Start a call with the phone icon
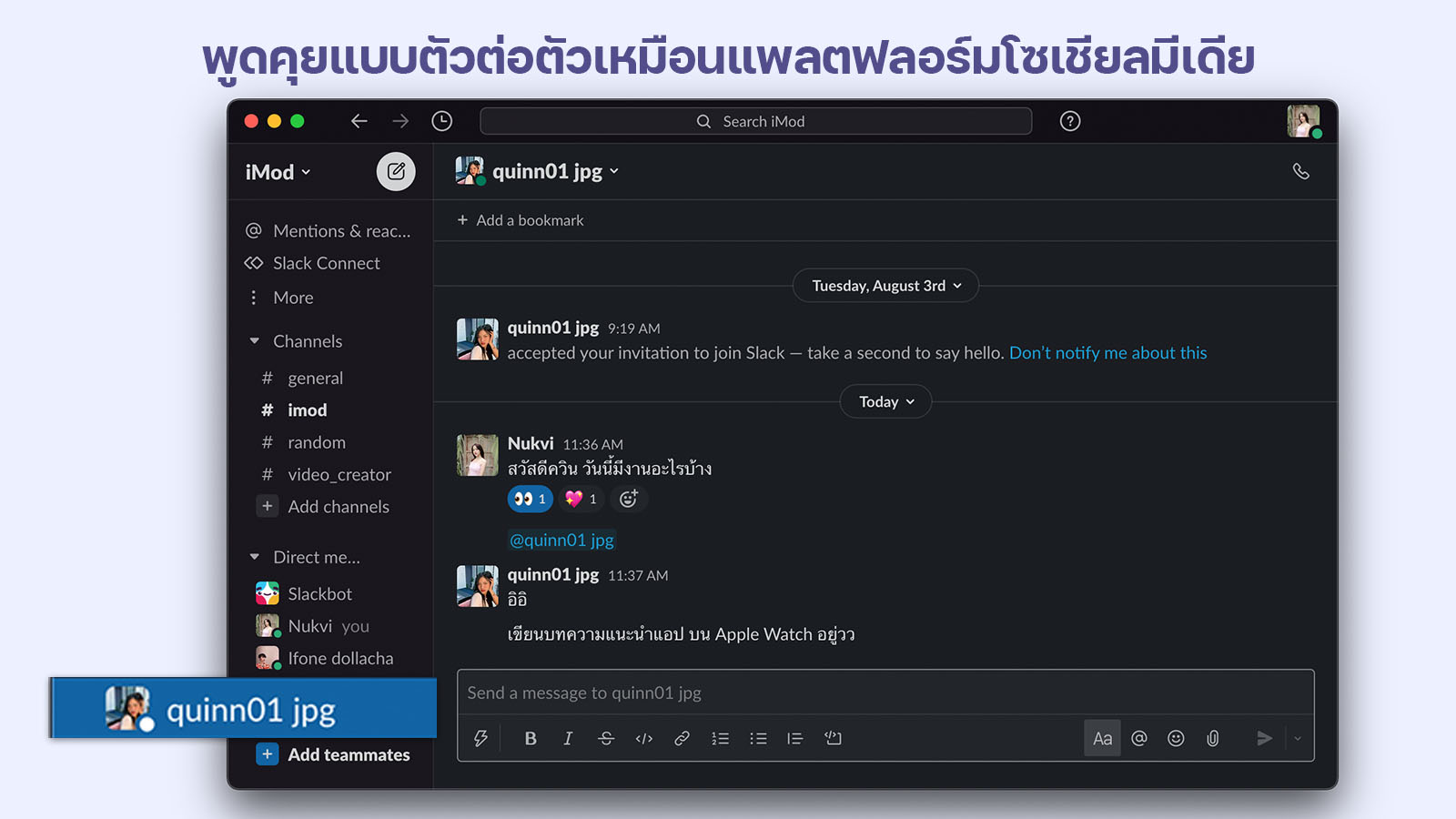The width and height of the screenshot is (1456, 819). [x=1300, y=171]
